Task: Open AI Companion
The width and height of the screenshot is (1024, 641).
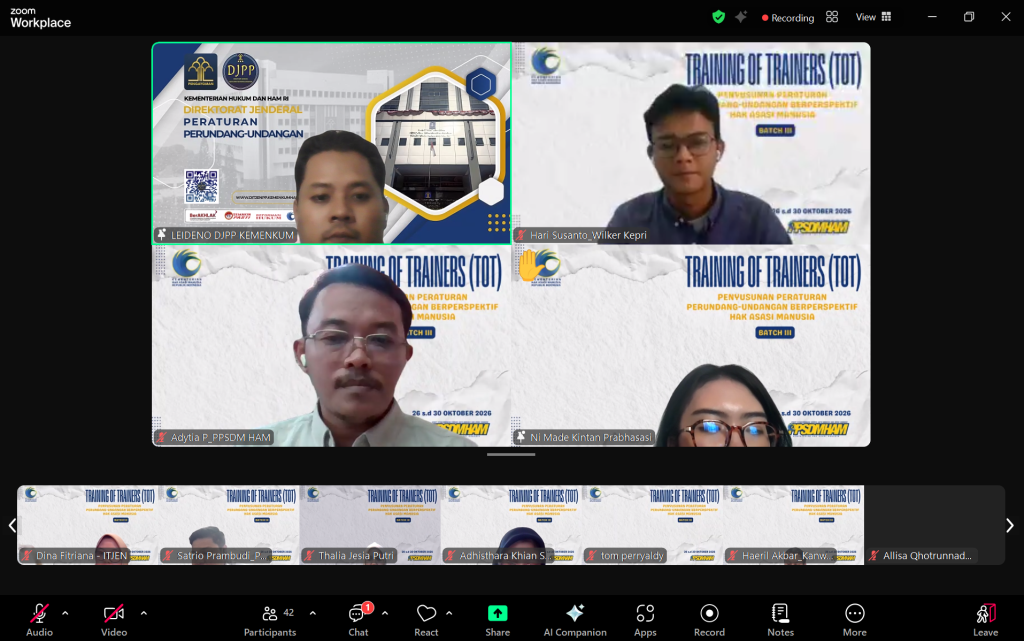Action: [x=575, y=619]
